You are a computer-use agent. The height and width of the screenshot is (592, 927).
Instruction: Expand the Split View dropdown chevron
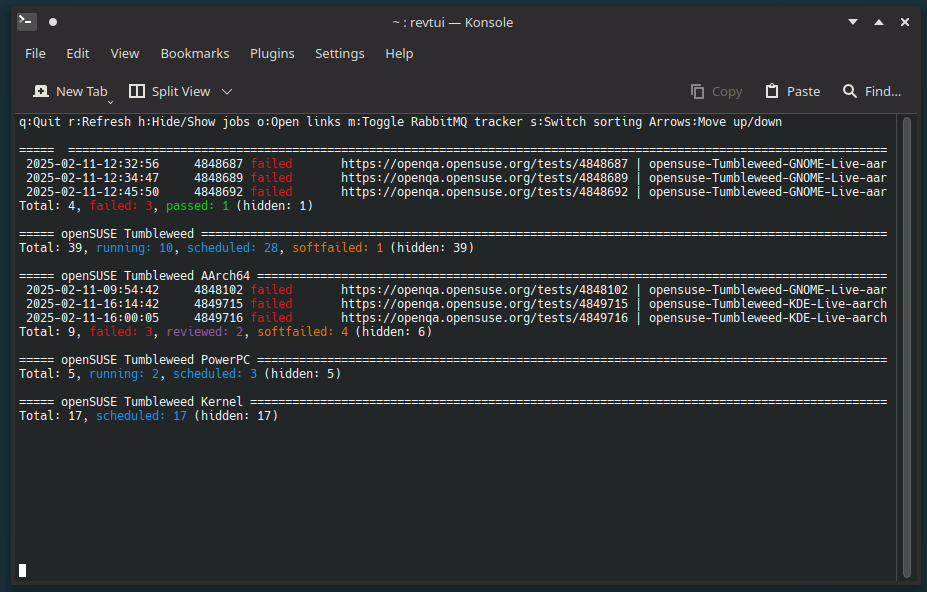pyautogui.click(x=226, y=90)
